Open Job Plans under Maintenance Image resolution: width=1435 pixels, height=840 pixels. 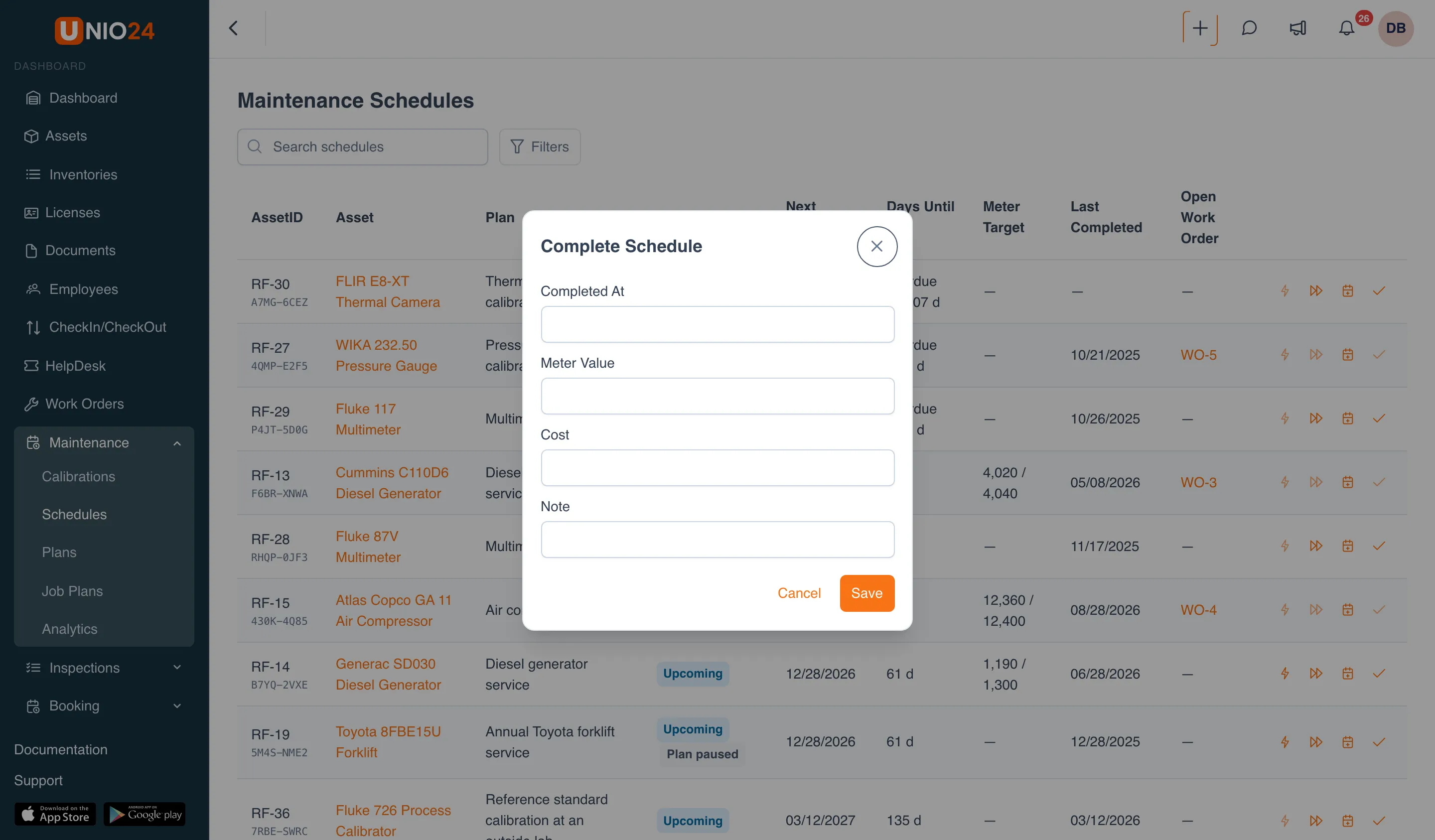[x=72, y=590]
